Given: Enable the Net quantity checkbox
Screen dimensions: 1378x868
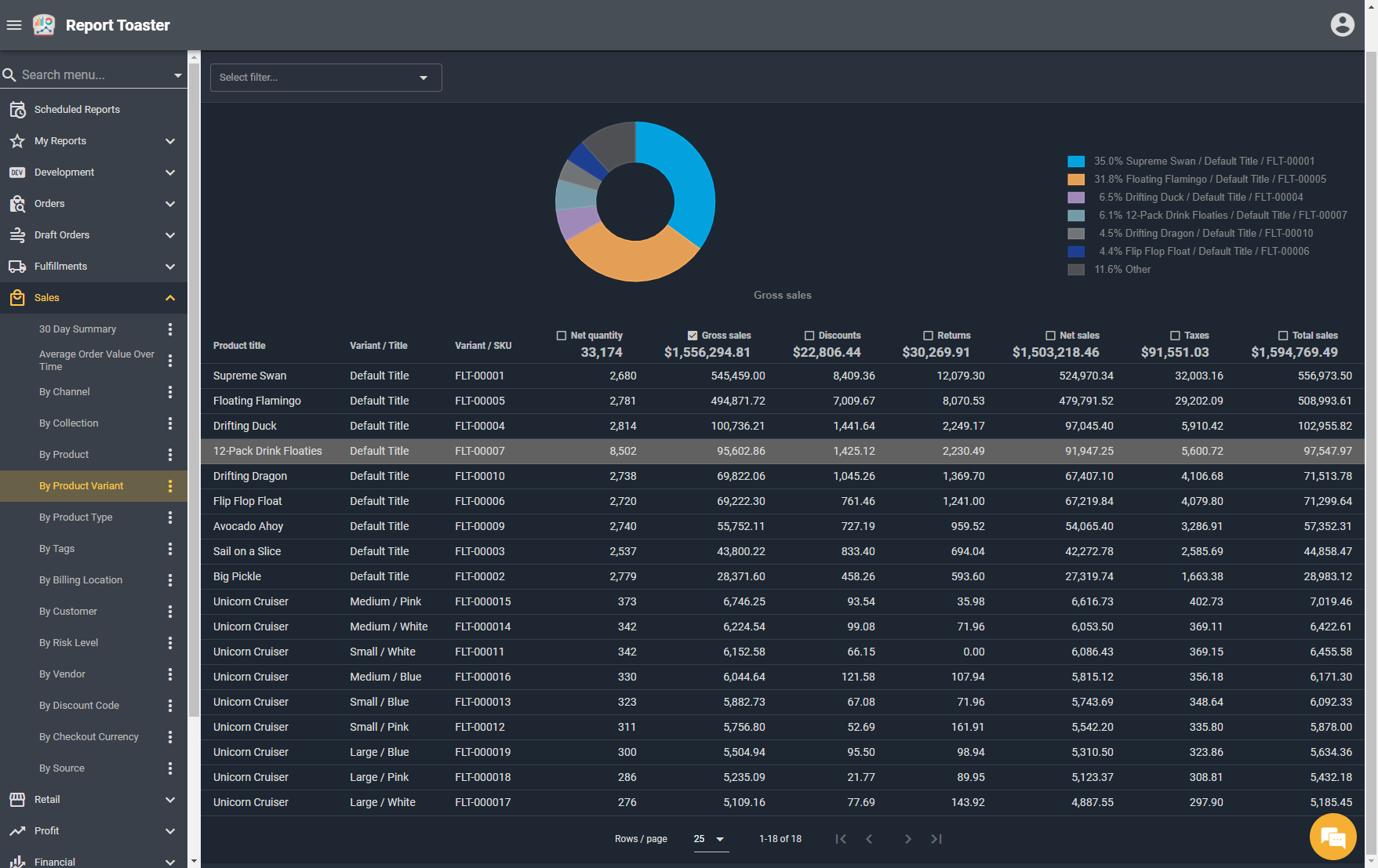Looking at the screenshot, I should coord(562,336).
